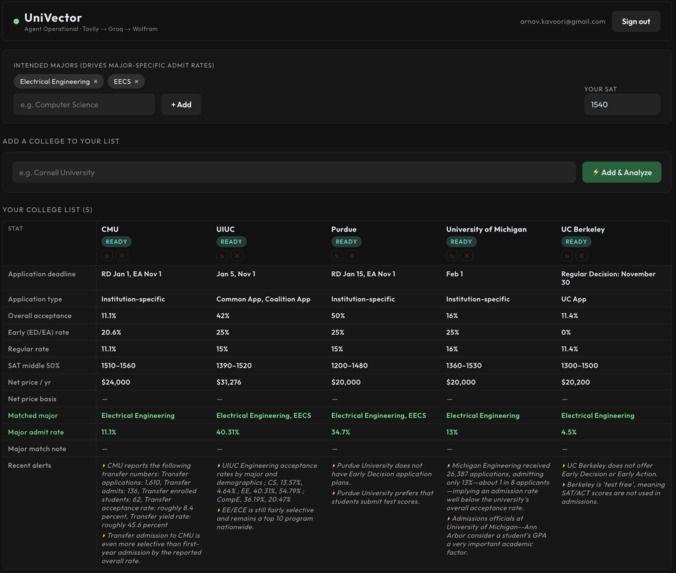Remove Purdue from the college list
This screenshot has width=676, height=573.
pos(352,256)
